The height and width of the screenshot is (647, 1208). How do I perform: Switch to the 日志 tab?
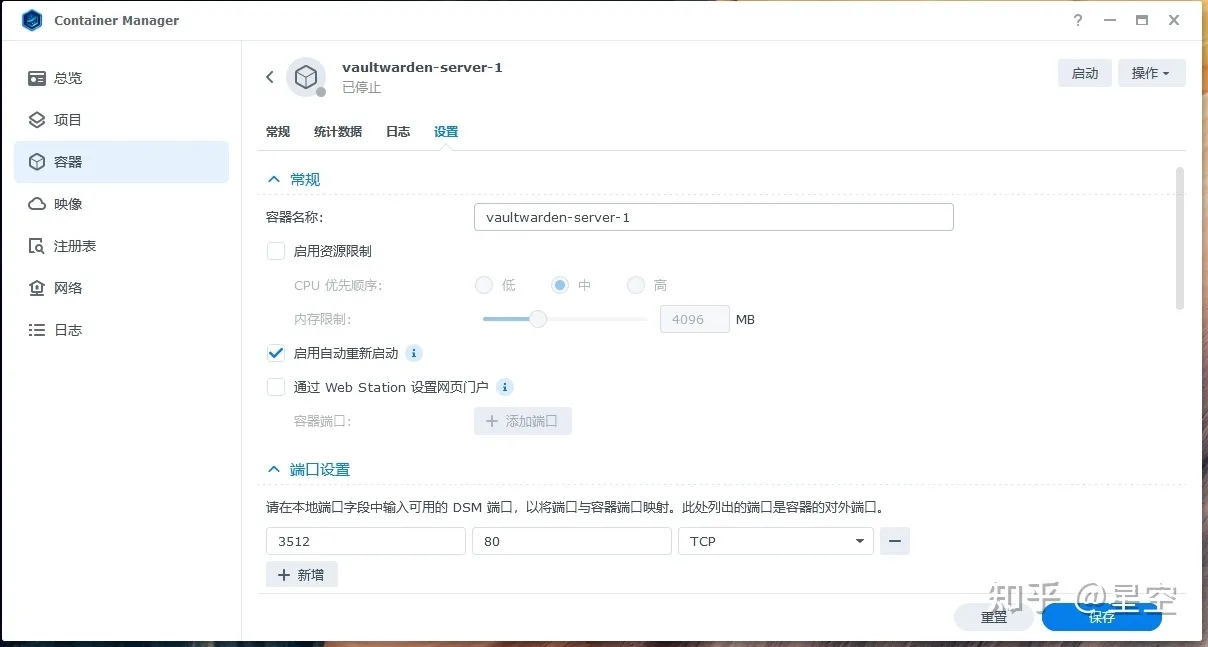tap(398, 132)
